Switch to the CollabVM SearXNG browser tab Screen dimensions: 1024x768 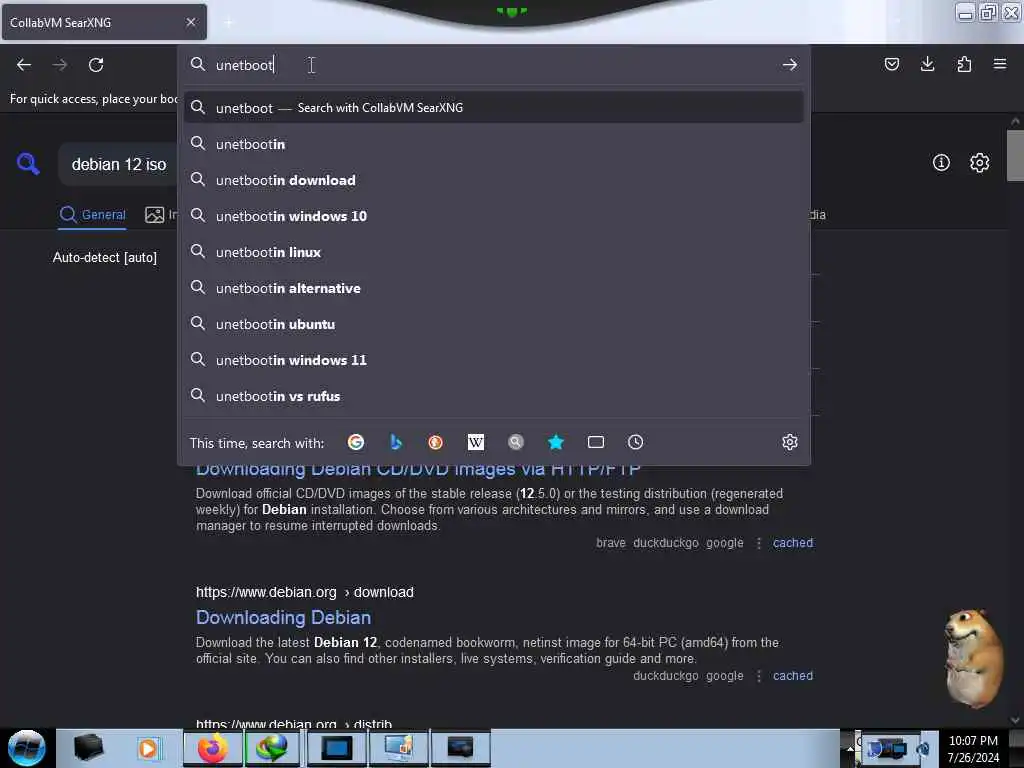104,22
